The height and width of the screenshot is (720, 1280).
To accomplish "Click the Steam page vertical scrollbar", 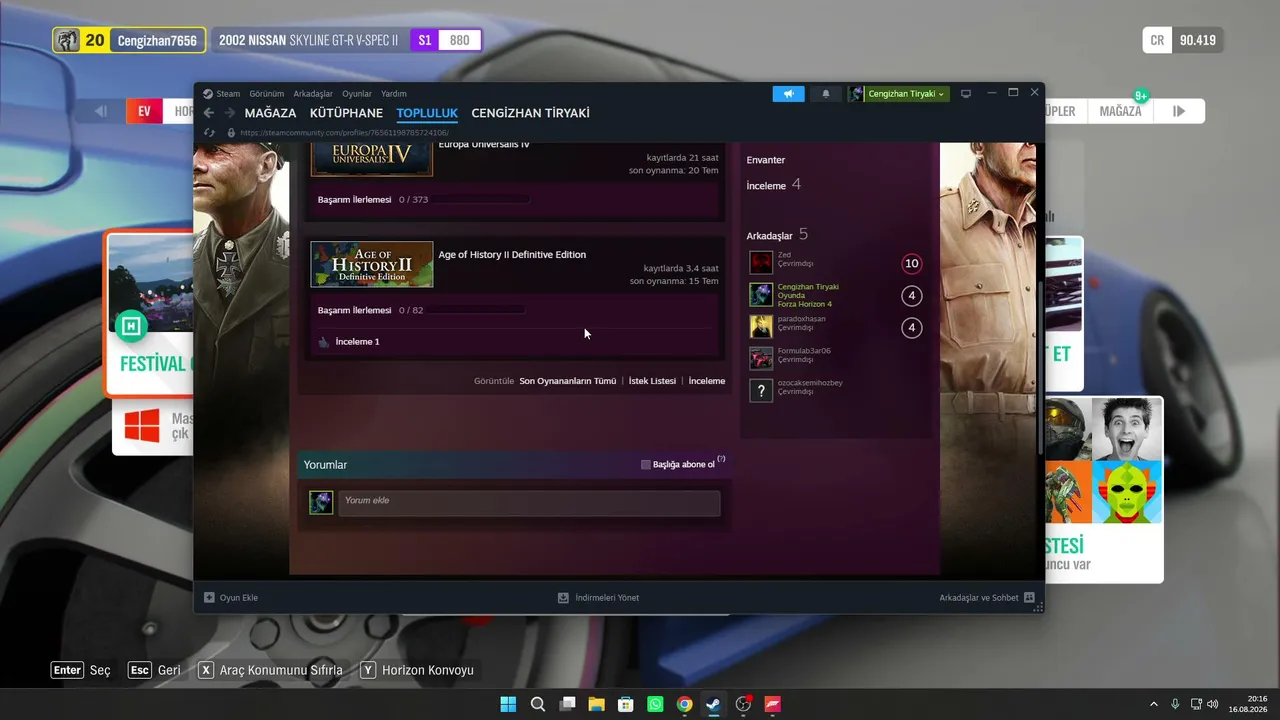I will pyautogui.click(x=1041, y=368).
